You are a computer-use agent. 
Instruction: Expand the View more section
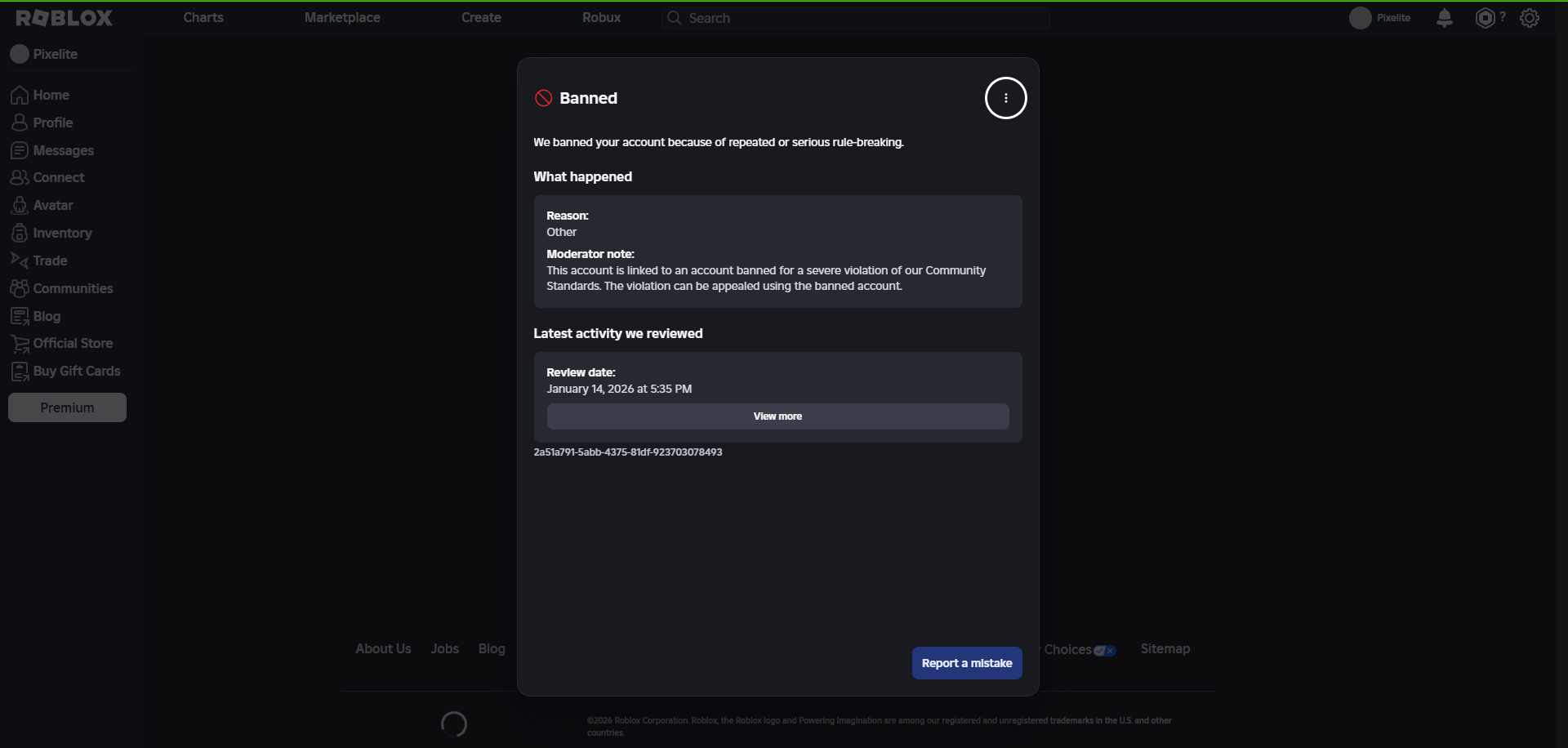pyautogui.click(x=777, y=416)
